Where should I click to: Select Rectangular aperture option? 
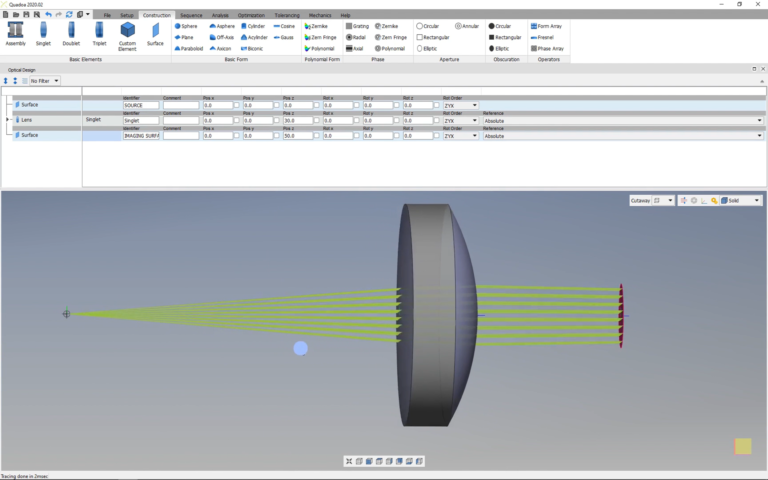[x=432, y=37]
